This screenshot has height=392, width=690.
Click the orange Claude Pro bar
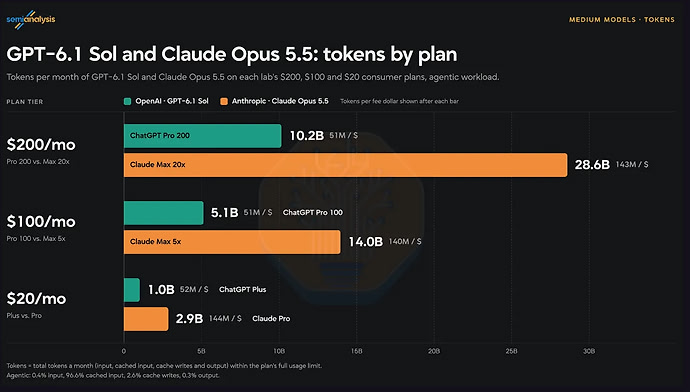click(146, 319)
